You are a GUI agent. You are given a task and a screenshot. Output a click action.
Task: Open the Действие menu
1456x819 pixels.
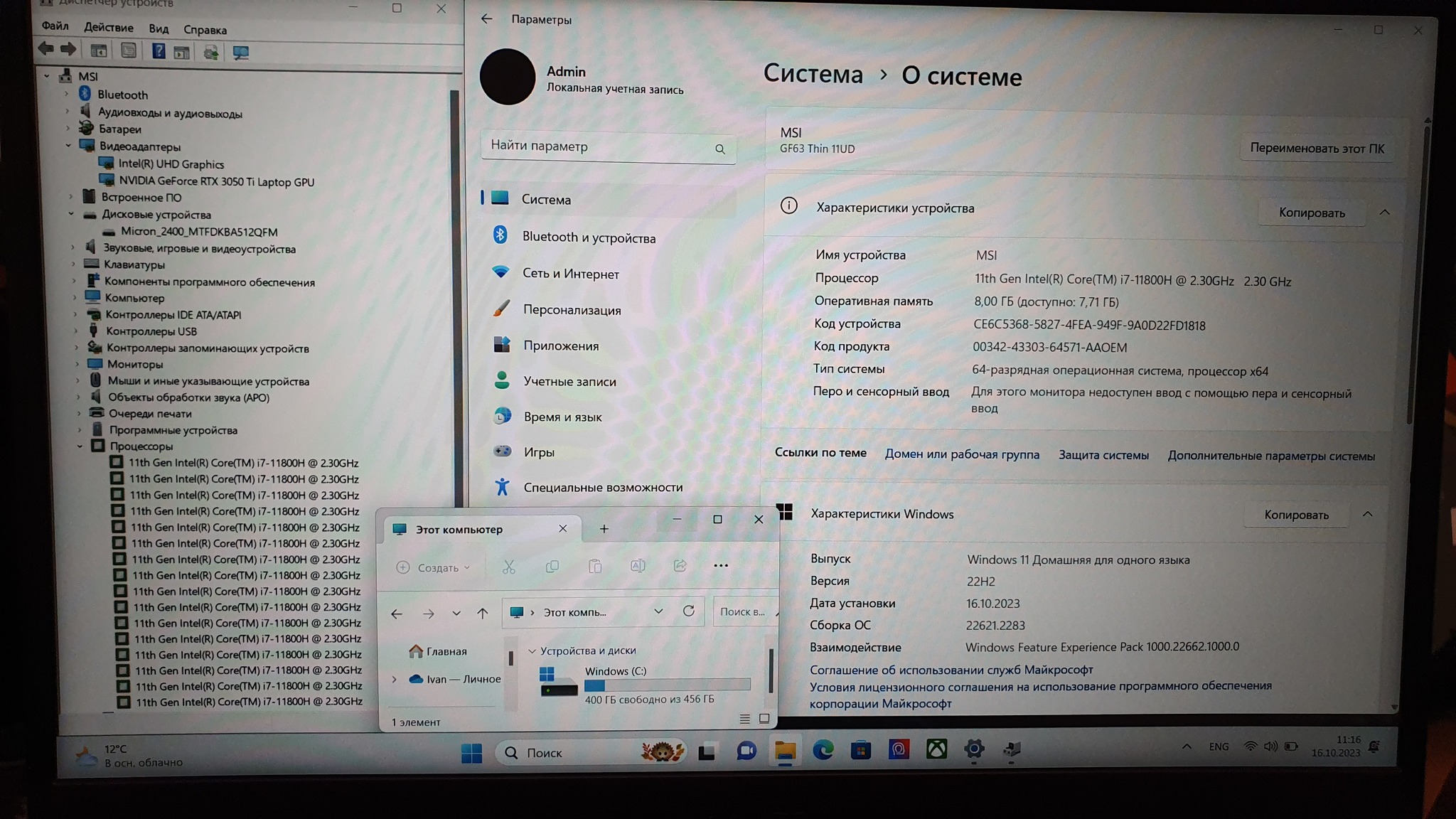tap(108, 28)
